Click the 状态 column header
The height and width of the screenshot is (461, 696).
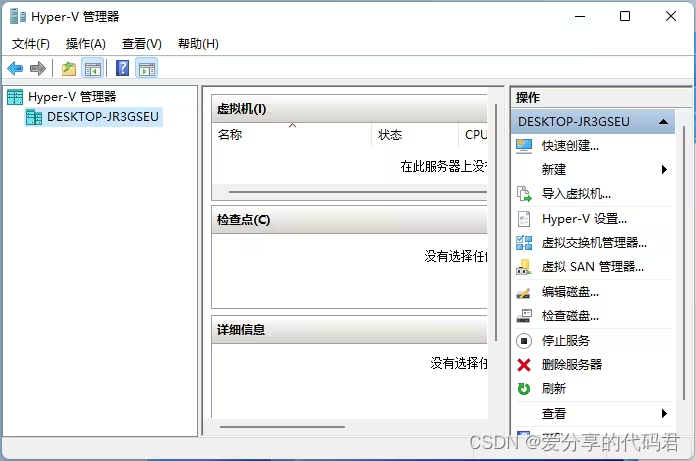[415, 134]
